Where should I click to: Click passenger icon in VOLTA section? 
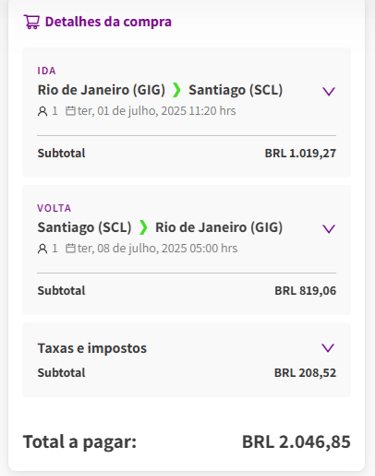(42, 249)
